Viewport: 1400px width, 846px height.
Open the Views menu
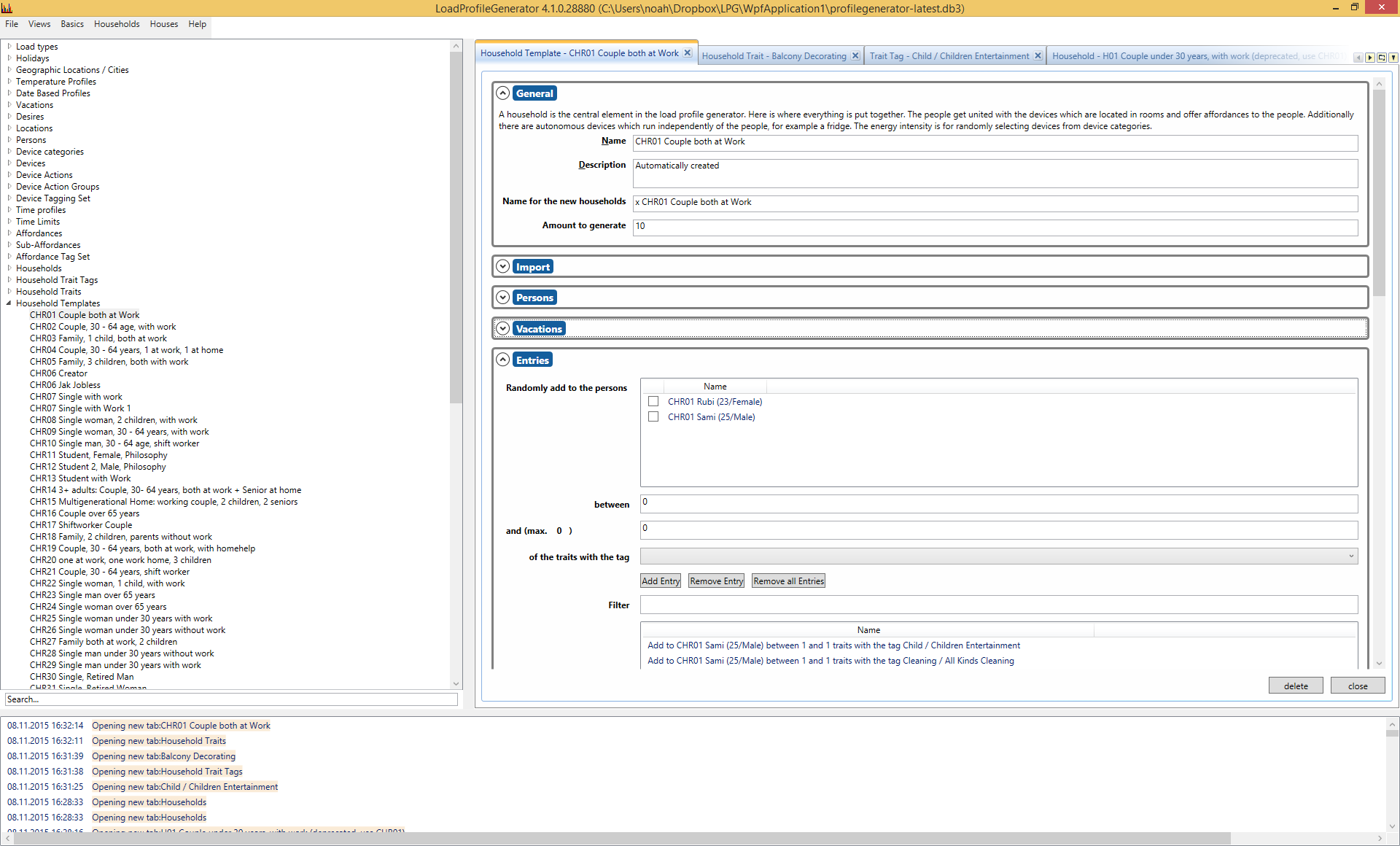pos(39,24)
